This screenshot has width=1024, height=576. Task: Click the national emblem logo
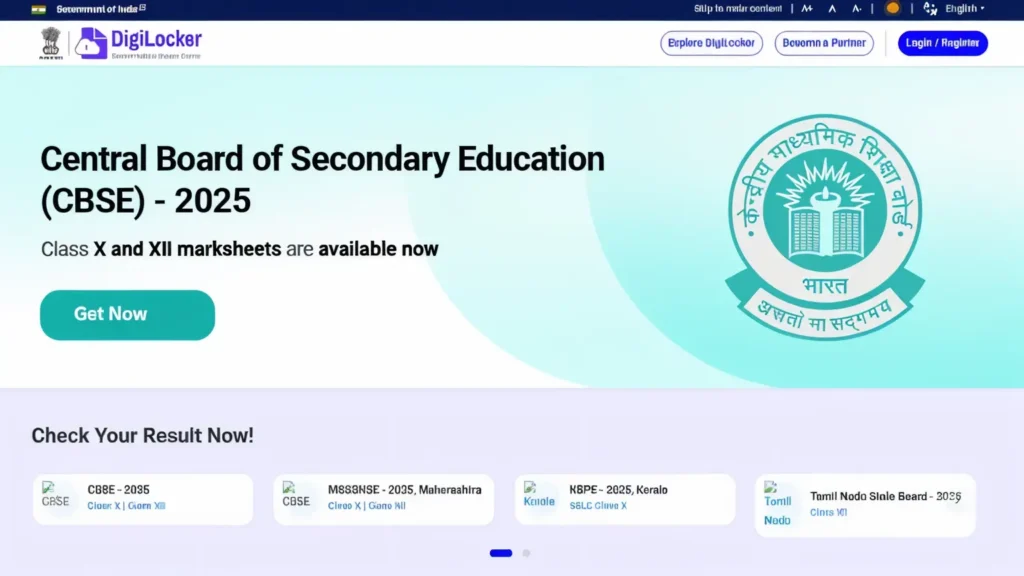tap(51, 43)
